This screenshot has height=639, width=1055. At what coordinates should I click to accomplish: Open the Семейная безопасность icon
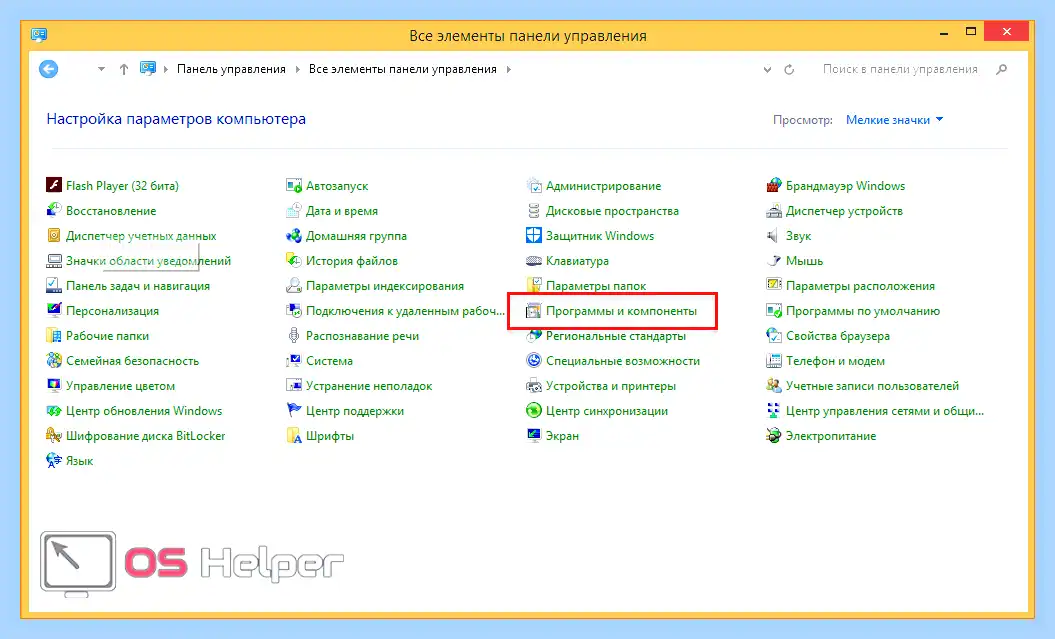tap(54, 360)
